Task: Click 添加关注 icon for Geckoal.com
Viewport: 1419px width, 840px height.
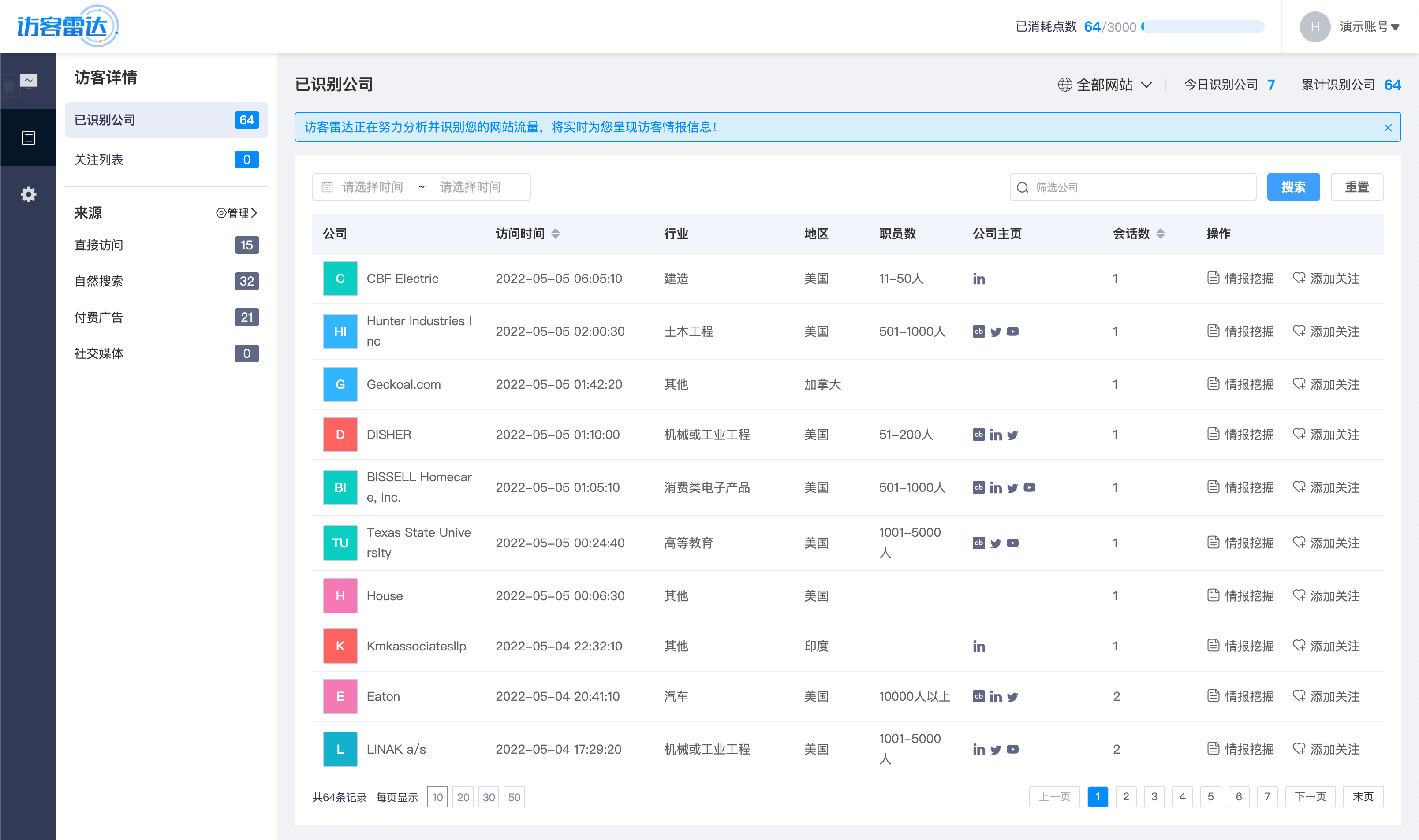Action: click(x=1299, y=384)
